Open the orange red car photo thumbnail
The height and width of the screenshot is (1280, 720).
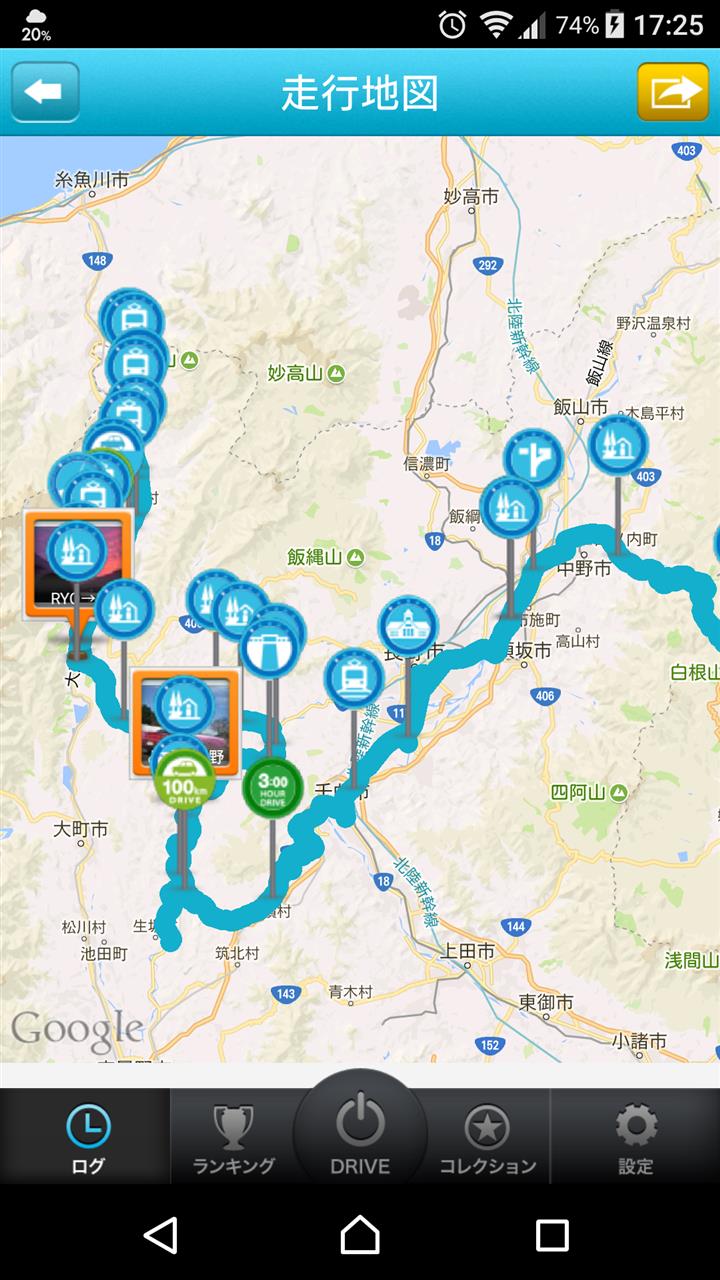[186, 724]
